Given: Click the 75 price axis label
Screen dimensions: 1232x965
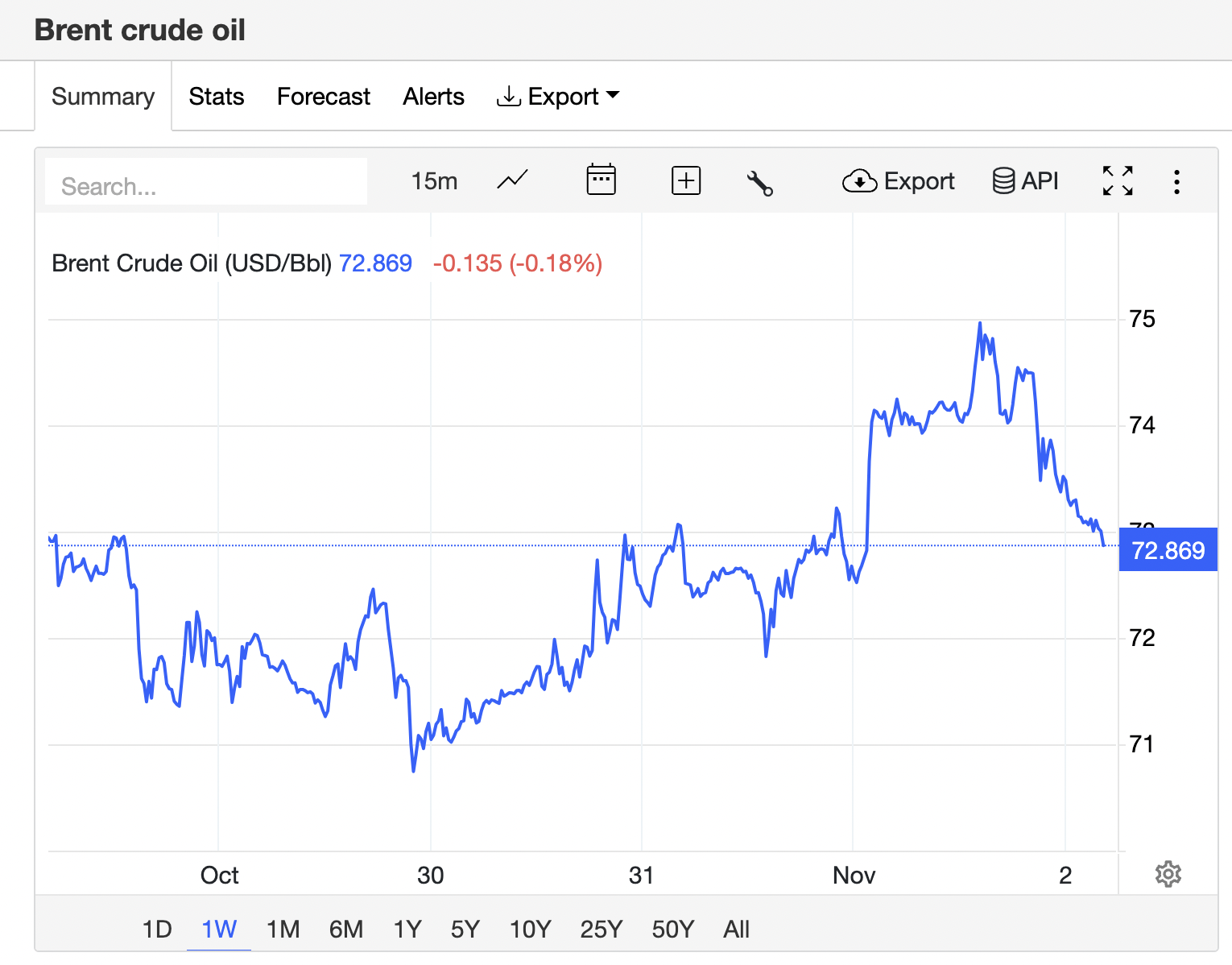Looking at the screenshot, I should (1142, 319).
